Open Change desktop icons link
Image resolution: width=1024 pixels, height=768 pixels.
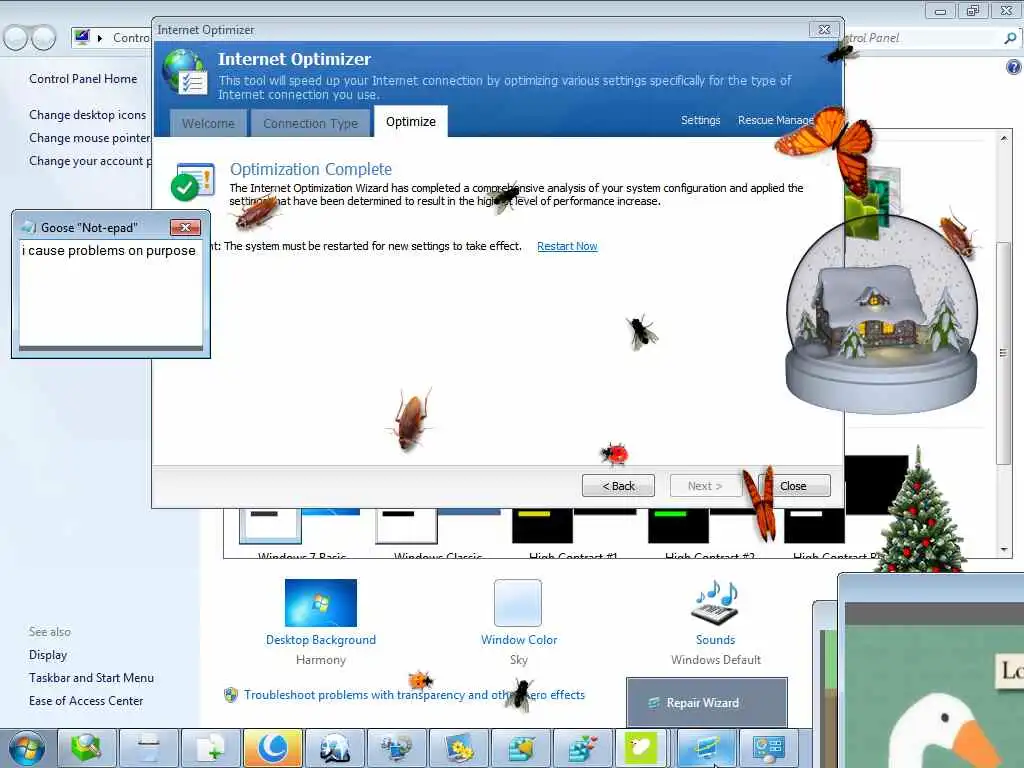coord(88,115)
